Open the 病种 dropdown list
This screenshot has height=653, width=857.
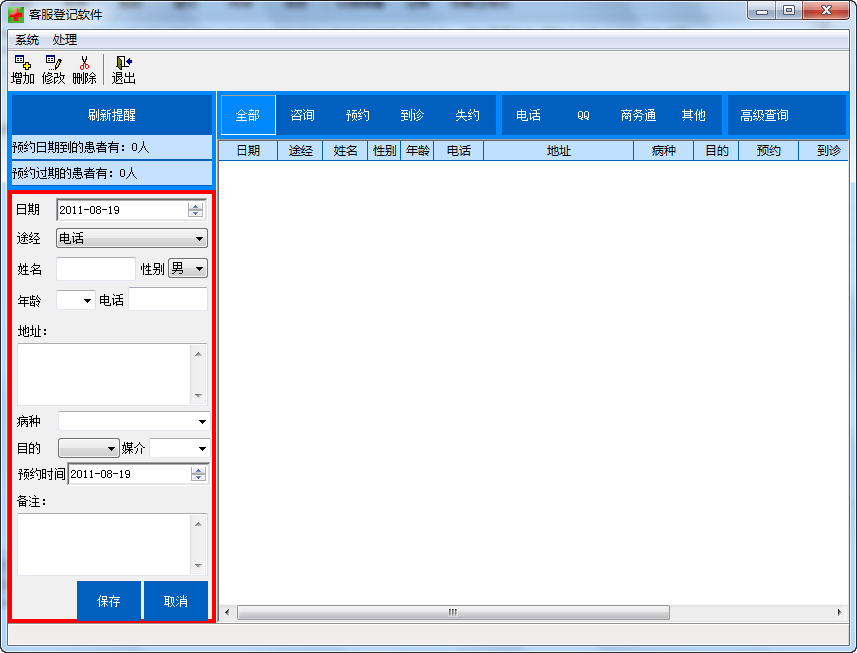(x=134, y=421)
